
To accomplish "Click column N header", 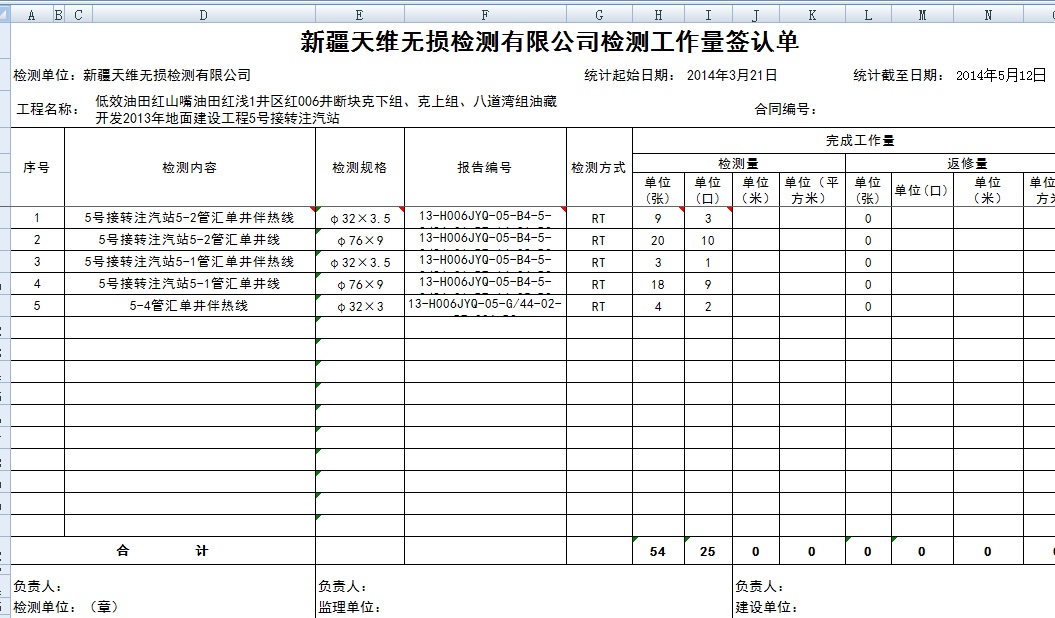I will (988, 15).
